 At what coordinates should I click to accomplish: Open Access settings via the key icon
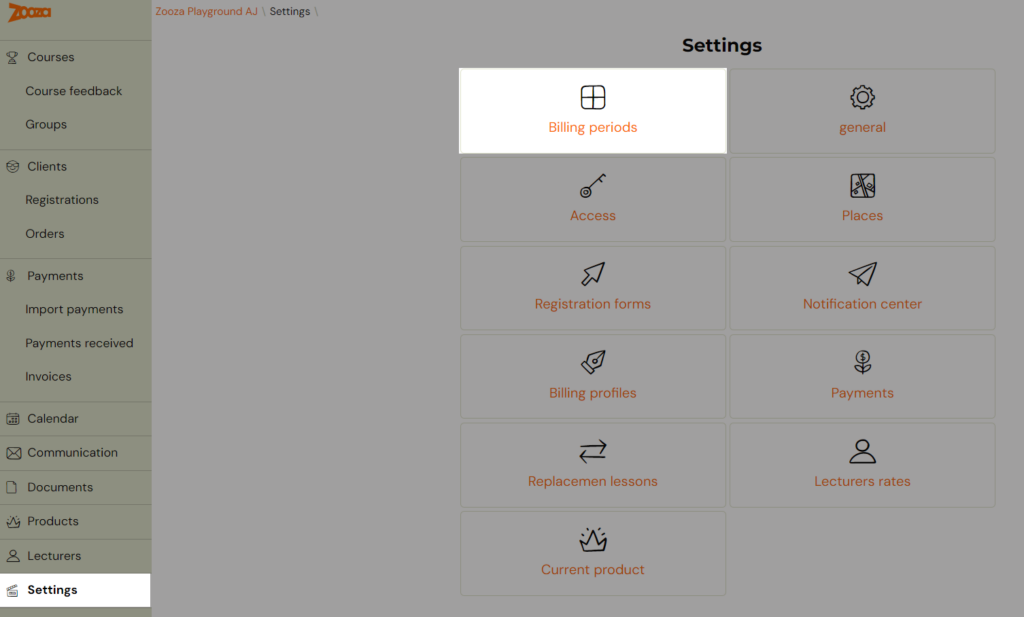pos(592,186)
